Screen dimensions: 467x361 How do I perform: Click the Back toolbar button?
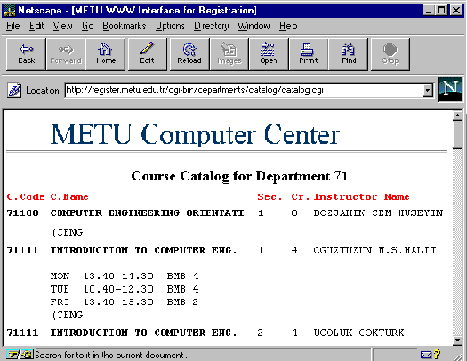tap(26, 54)
